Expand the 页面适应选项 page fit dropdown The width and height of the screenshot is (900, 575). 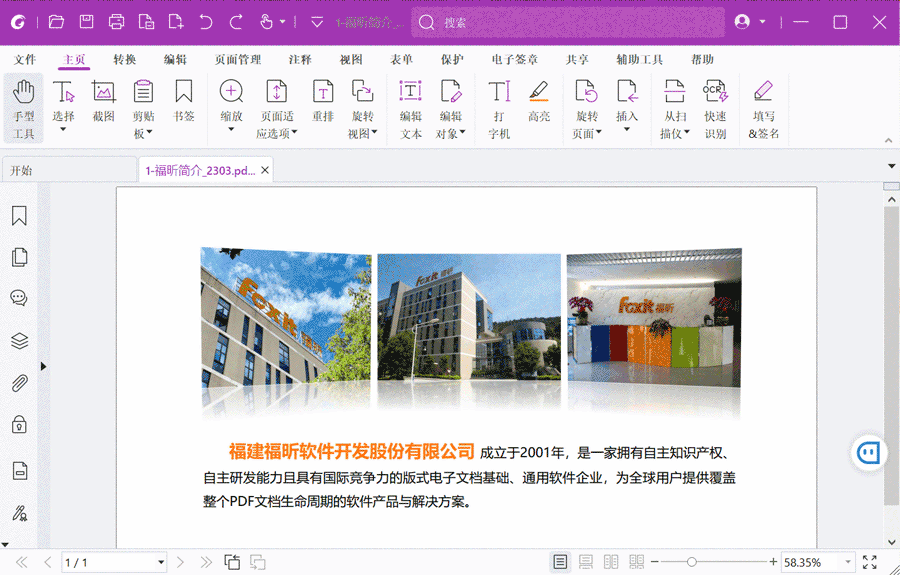[x=294, y=133]
